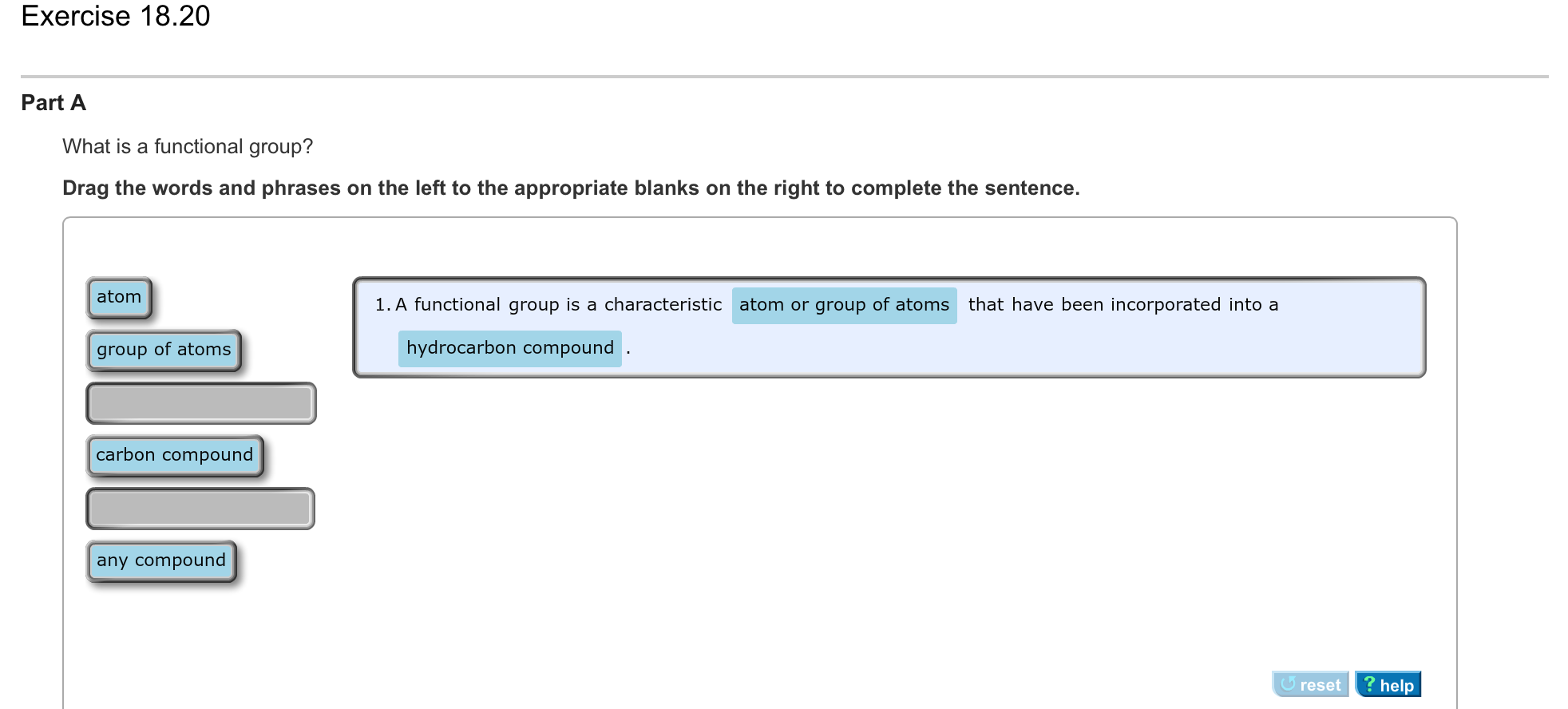Click the second empty gray slot

tap(200, 509)
